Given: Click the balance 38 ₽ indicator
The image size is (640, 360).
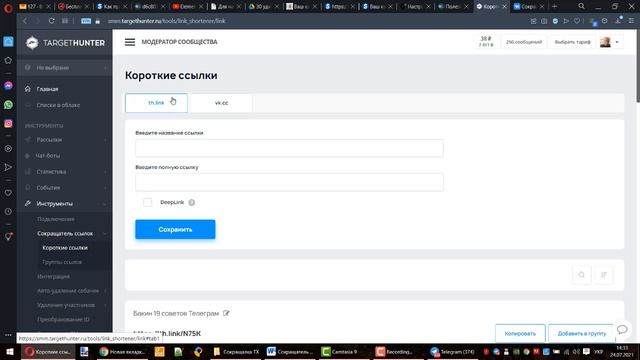Looking at the screenshot, I should point(486,42).
